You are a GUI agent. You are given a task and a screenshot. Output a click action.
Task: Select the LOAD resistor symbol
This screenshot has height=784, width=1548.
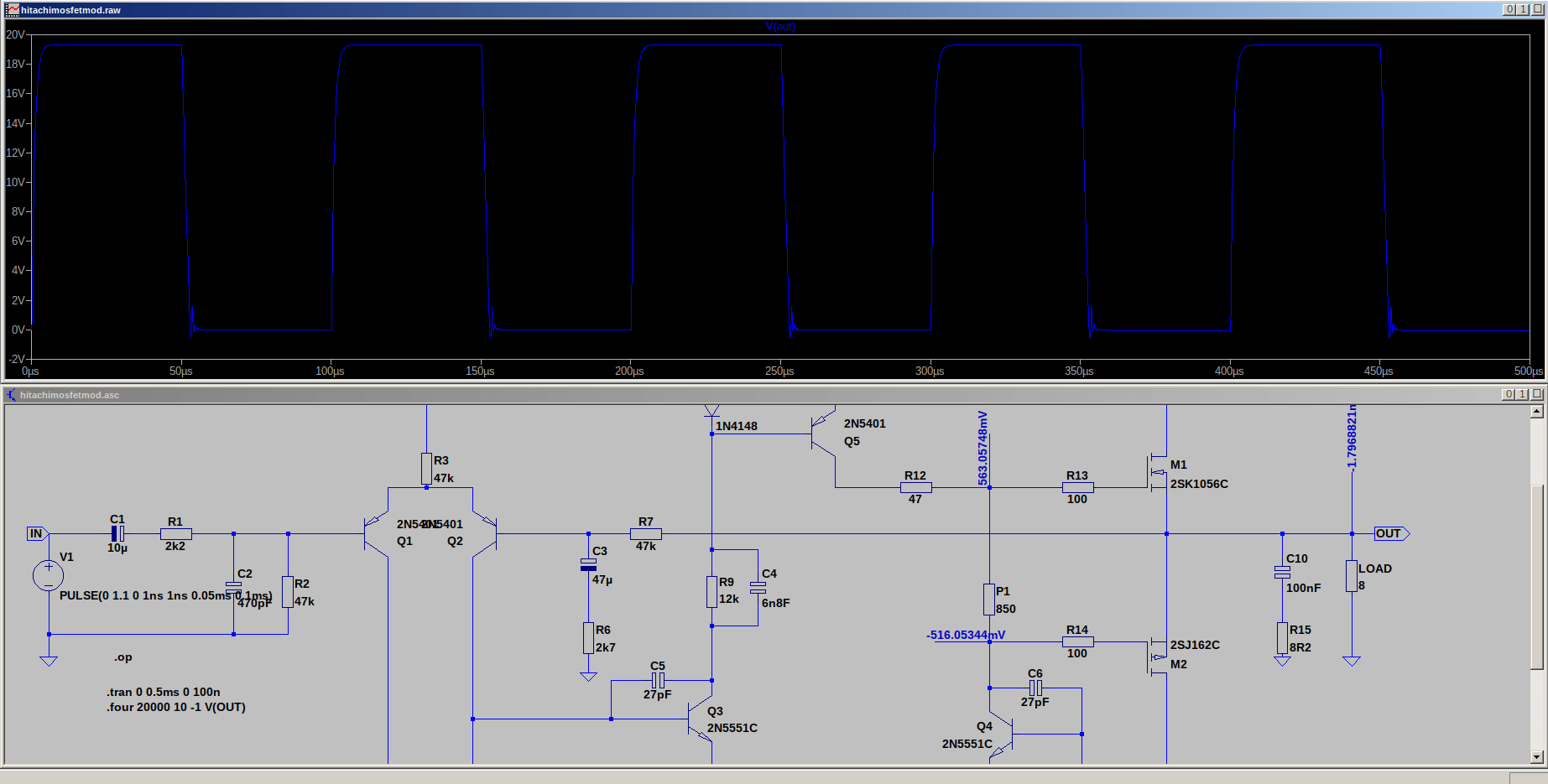(1352, 576)
